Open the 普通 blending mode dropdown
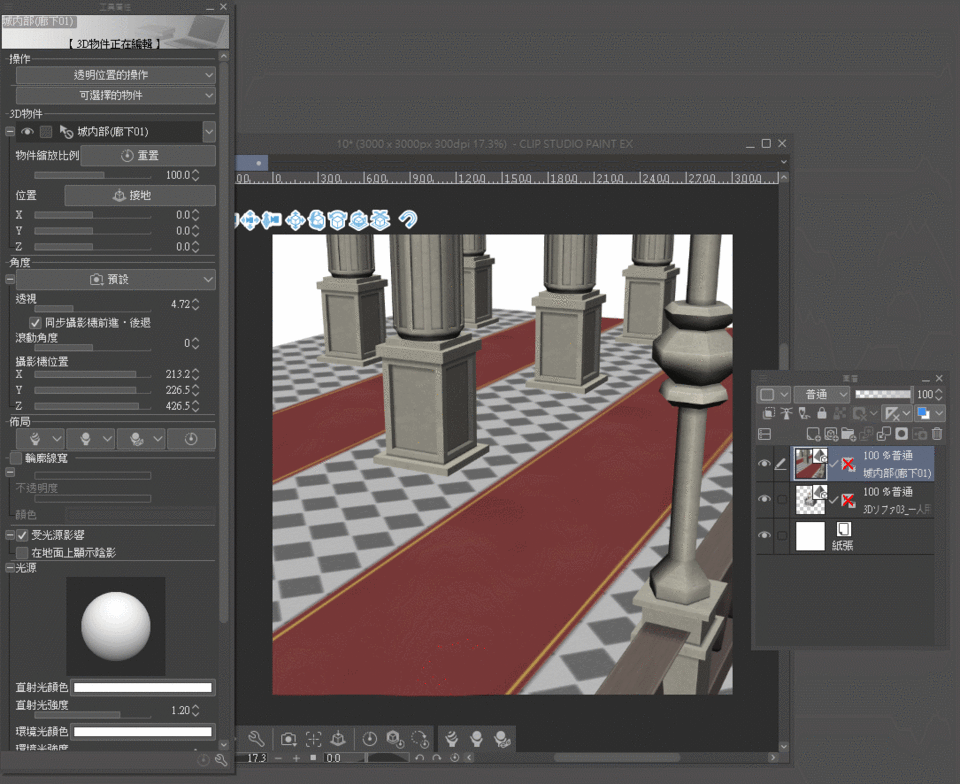Screen dimensions: 960x784 pyautogui.click(x=821, y=395)
